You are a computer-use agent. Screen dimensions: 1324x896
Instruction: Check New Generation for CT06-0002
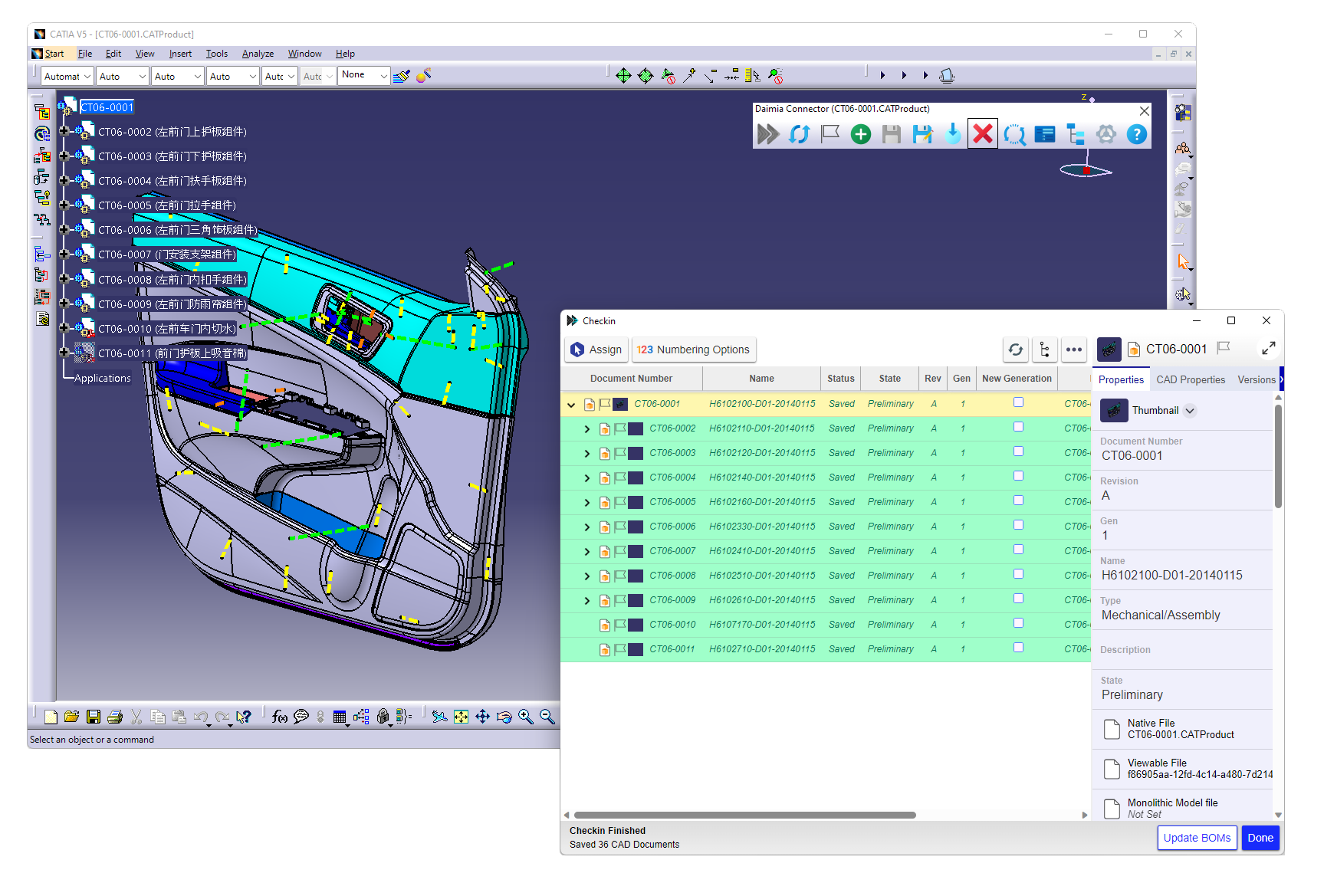point(1018,427)
